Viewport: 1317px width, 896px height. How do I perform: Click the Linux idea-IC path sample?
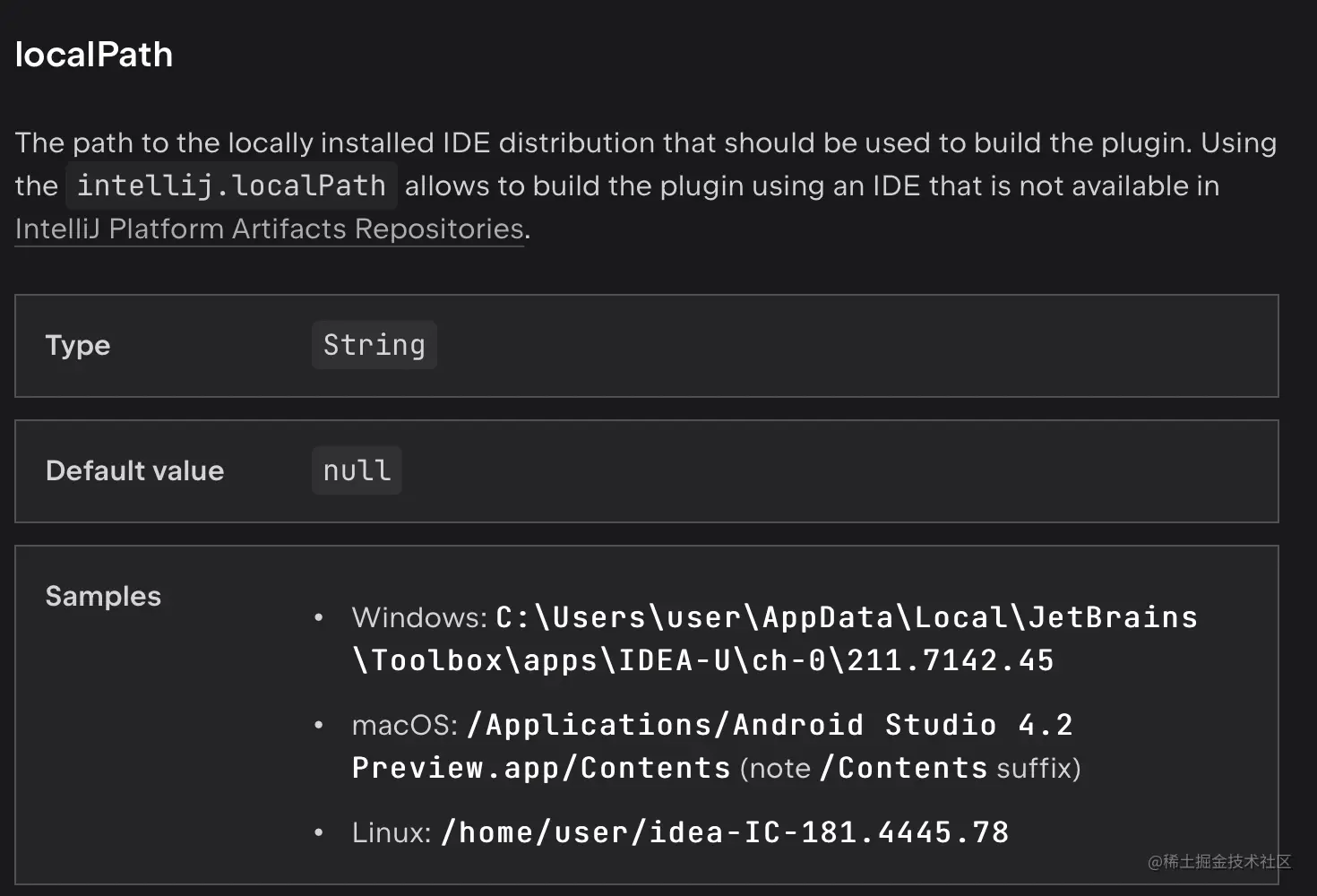[725, 832]
